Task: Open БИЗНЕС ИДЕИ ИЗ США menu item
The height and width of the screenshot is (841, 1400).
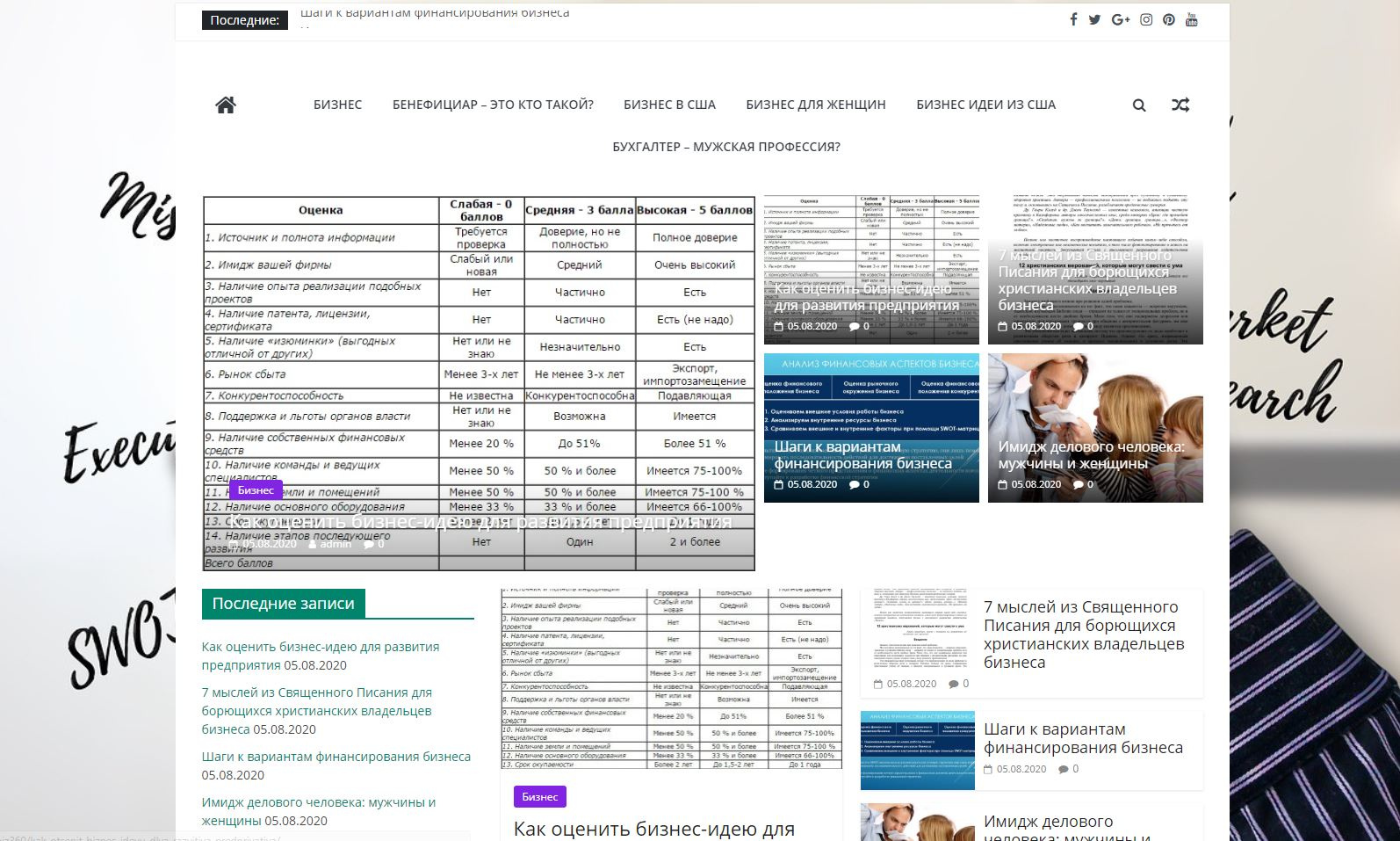Action: click(985, 105)
